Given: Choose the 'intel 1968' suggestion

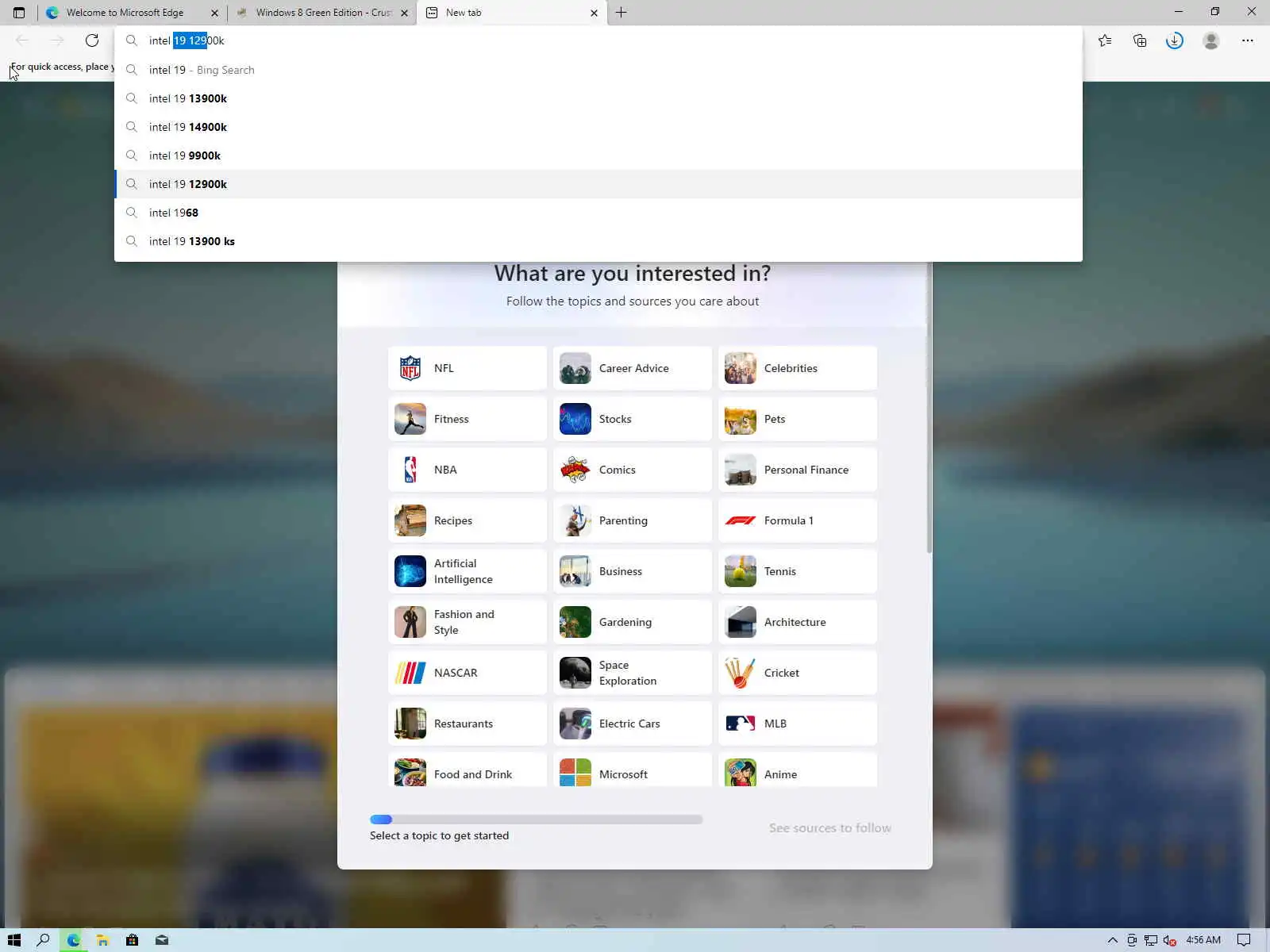Looking at the screenshot, I should click(598, 213).
